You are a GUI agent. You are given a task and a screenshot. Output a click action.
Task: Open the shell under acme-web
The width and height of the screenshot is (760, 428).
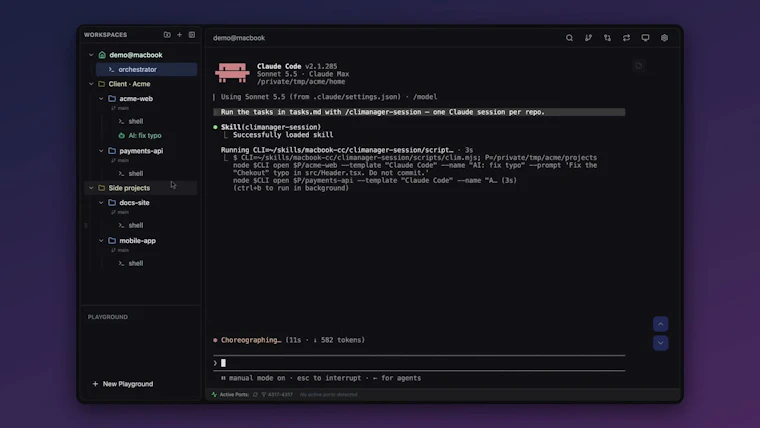tap(136, 121)
